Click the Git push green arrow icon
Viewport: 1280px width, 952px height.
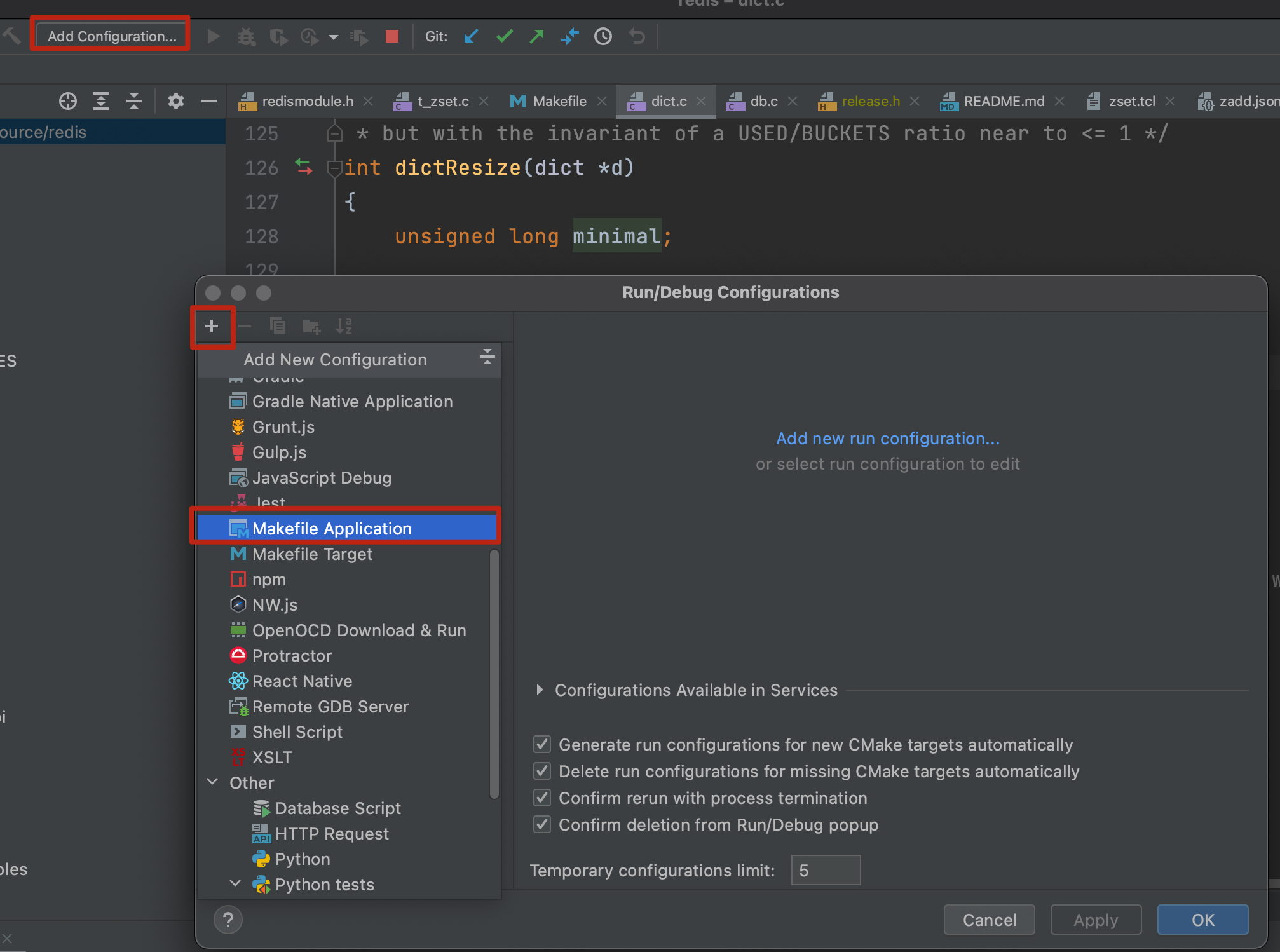tap(537, 36)
